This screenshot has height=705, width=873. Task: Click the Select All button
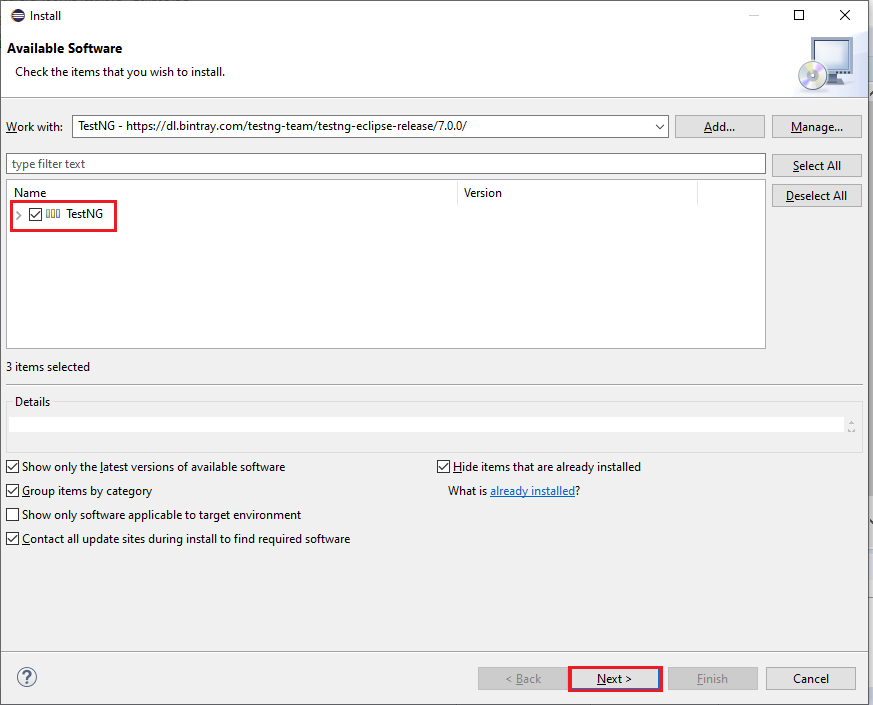817,165
